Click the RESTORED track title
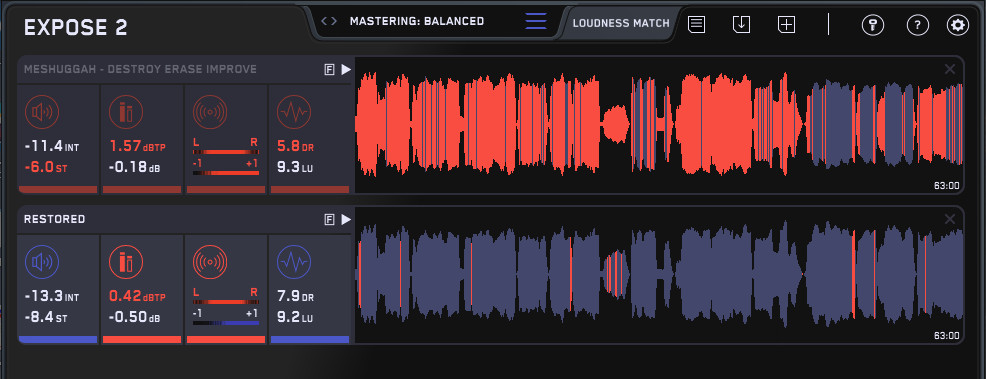The width and height of the screenshot is (986, 379). click(x=54, y=219)
